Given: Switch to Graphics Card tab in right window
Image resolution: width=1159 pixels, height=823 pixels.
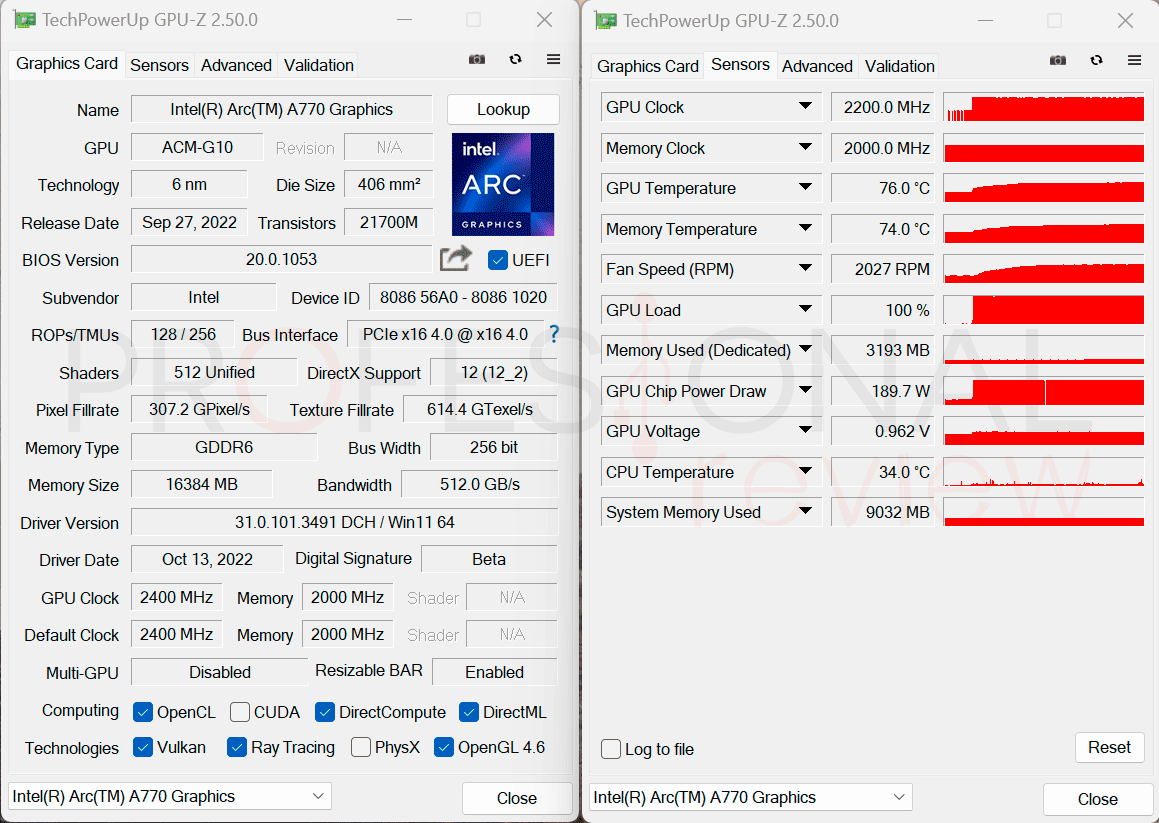Looking at the screenshot, I should 648,66.
